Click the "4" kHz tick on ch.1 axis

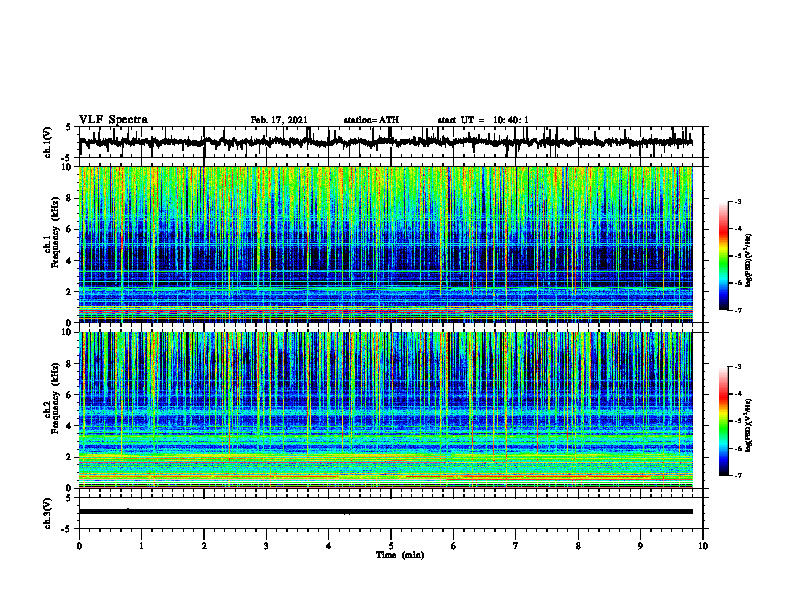pyautogui.click(x=70, y=261)
